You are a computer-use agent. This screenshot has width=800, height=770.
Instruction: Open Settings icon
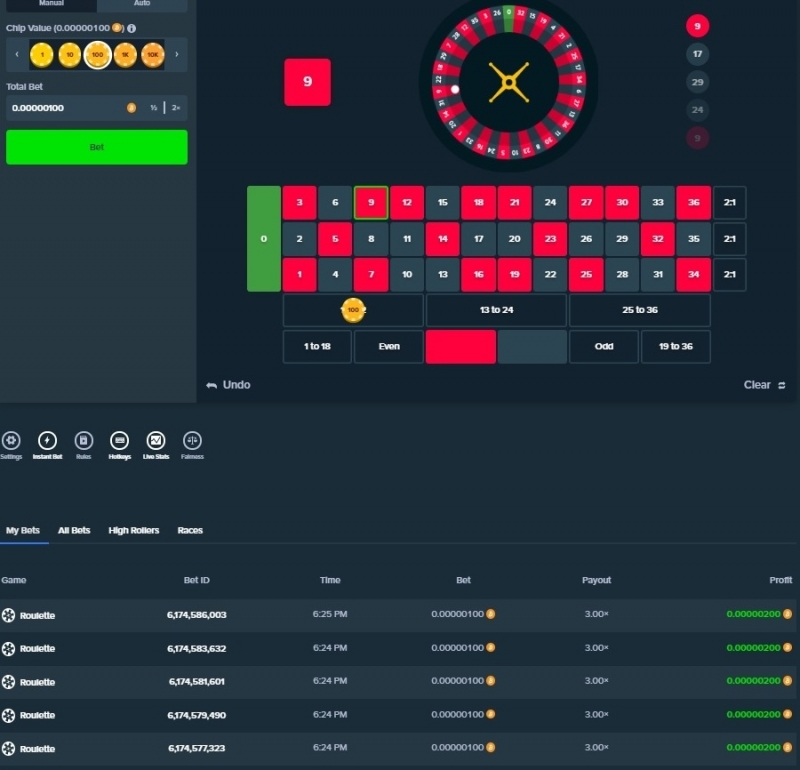pyautogui.click(x=11, y=440)
